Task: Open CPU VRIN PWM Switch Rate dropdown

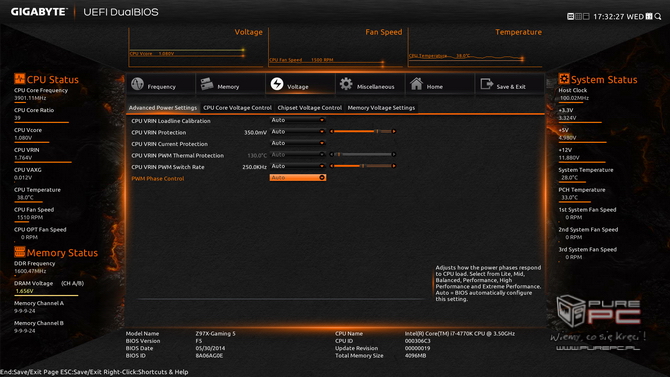Action: coord(298,166)
